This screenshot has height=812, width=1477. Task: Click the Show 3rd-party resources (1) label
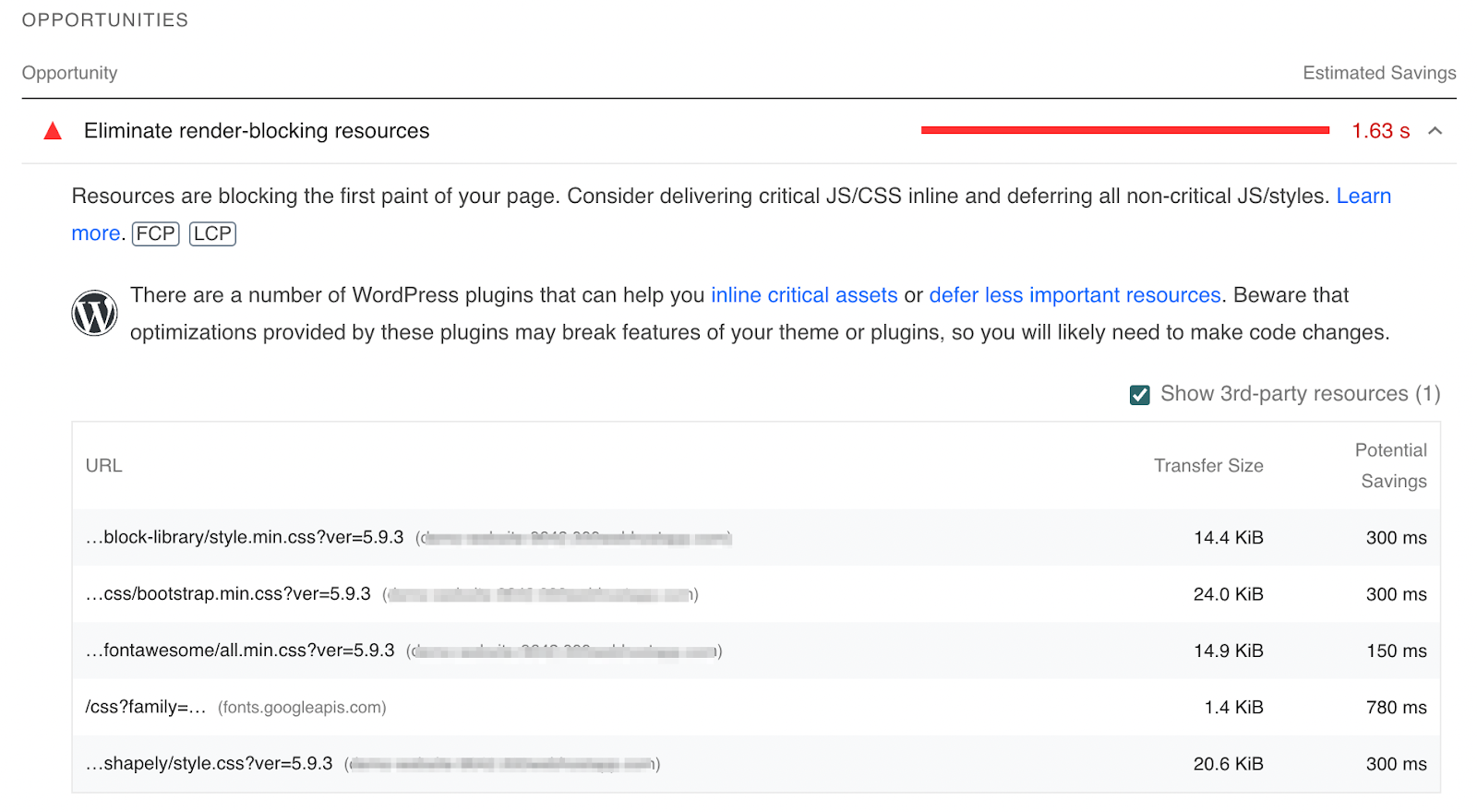1300,394
